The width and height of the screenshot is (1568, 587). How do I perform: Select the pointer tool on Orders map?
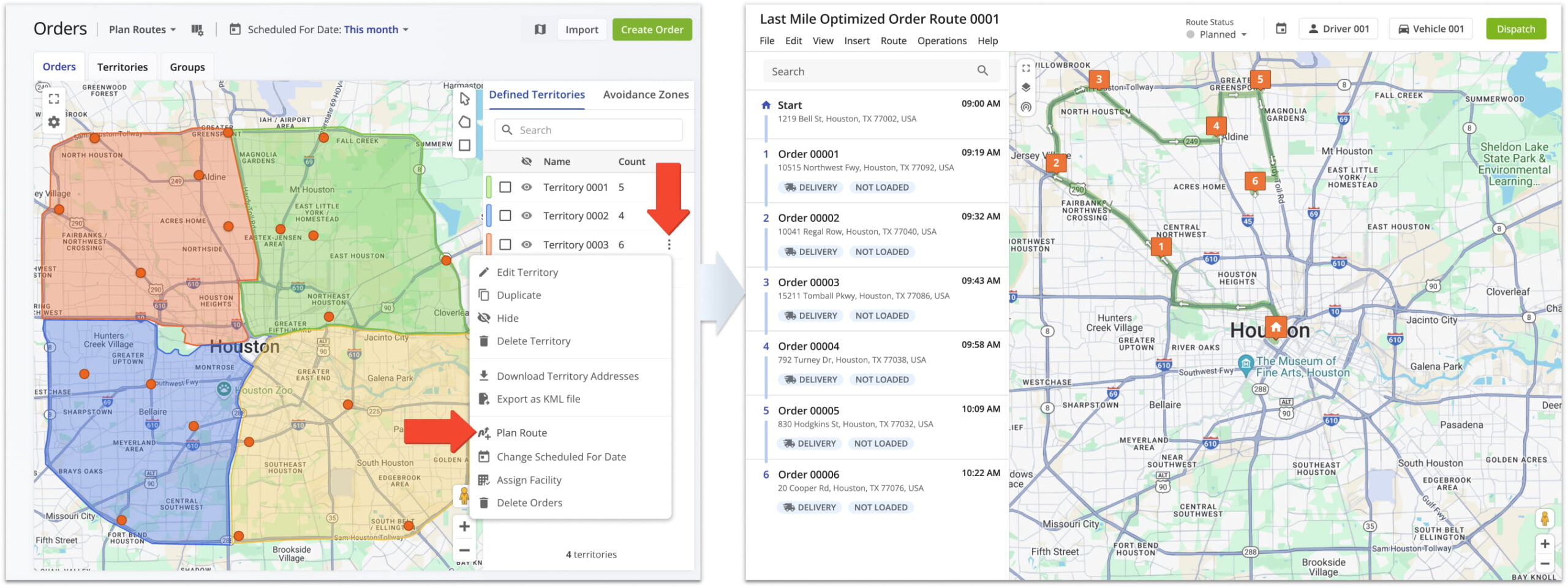tap(464, 99)
